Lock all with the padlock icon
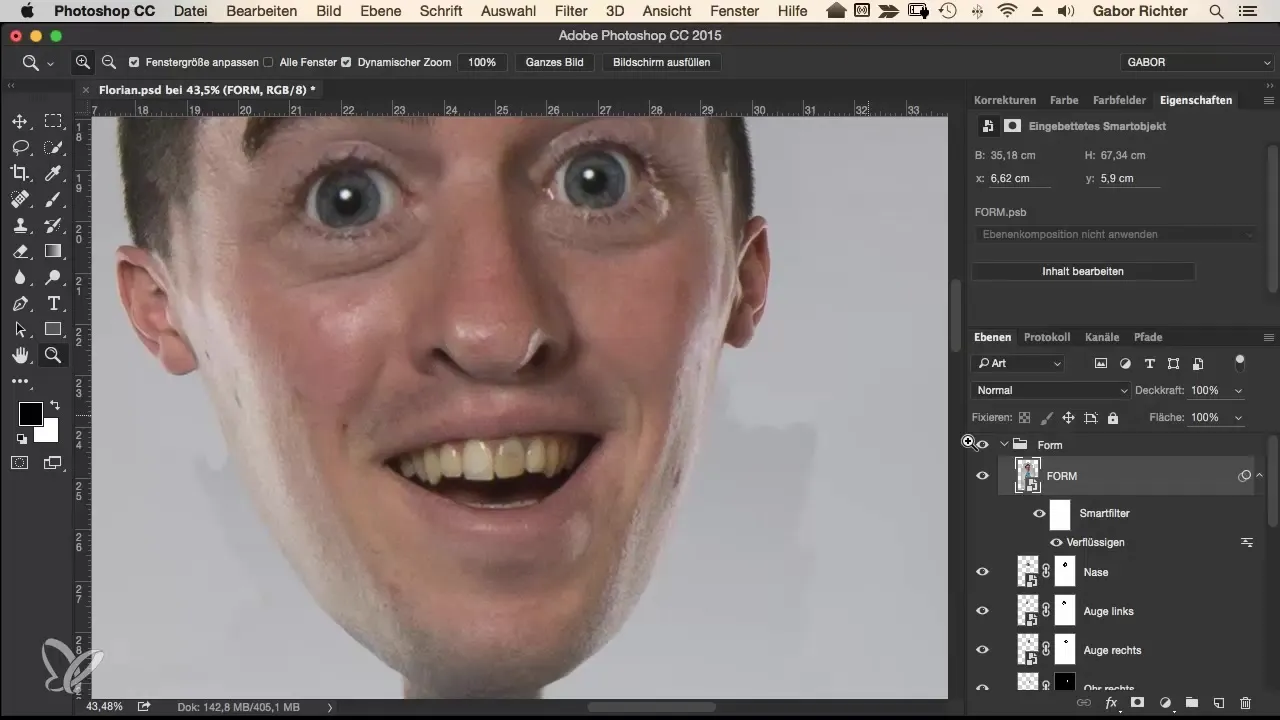 pyautogui.click(x=1113, y=418)
